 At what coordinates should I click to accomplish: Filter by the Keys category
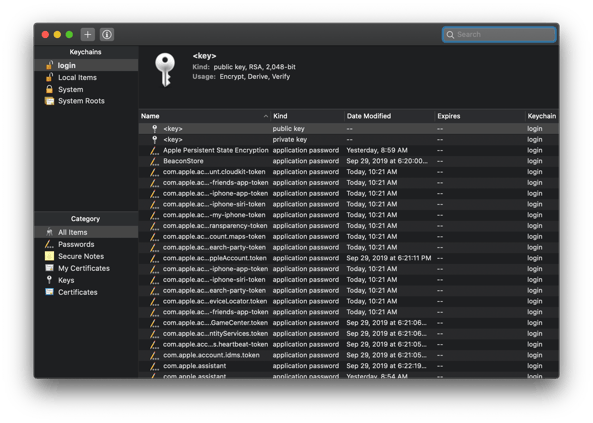pyautogui.click(x=86, y=280)
